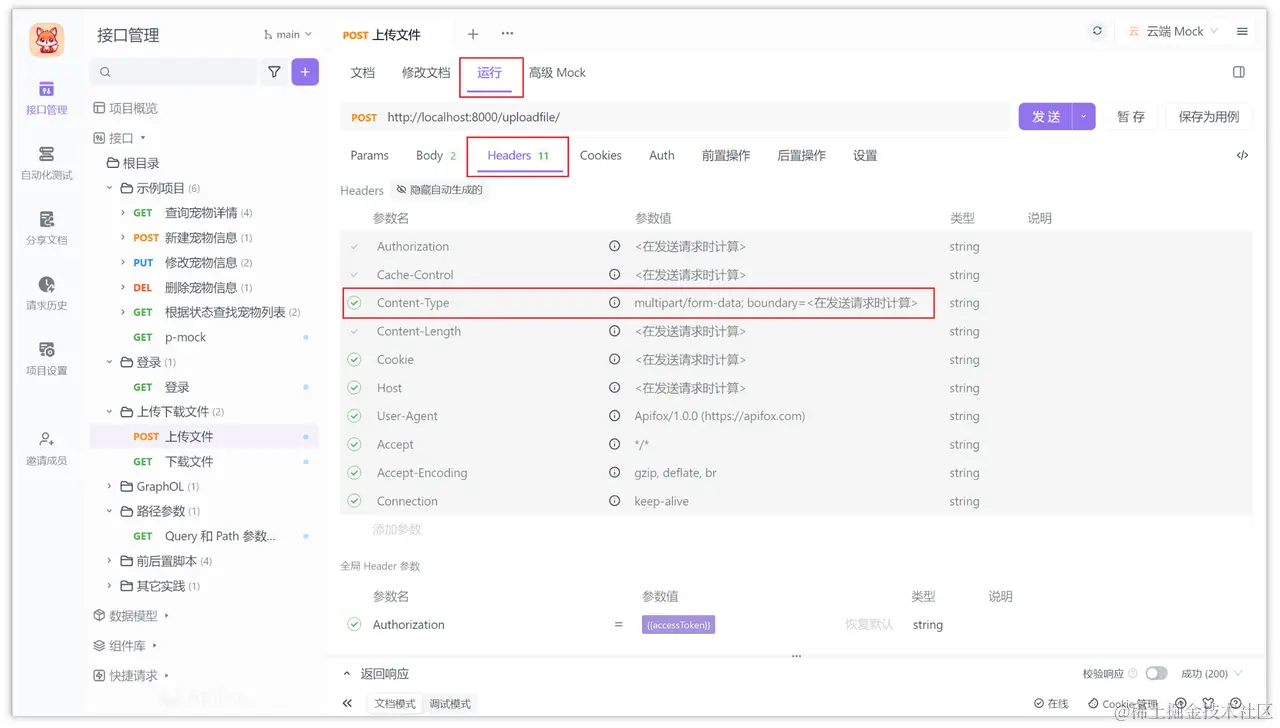Click the POST upload URL input field
The width and height of the screenshot is (1280, 728).
pyautogui.click(x=600, y=116)
